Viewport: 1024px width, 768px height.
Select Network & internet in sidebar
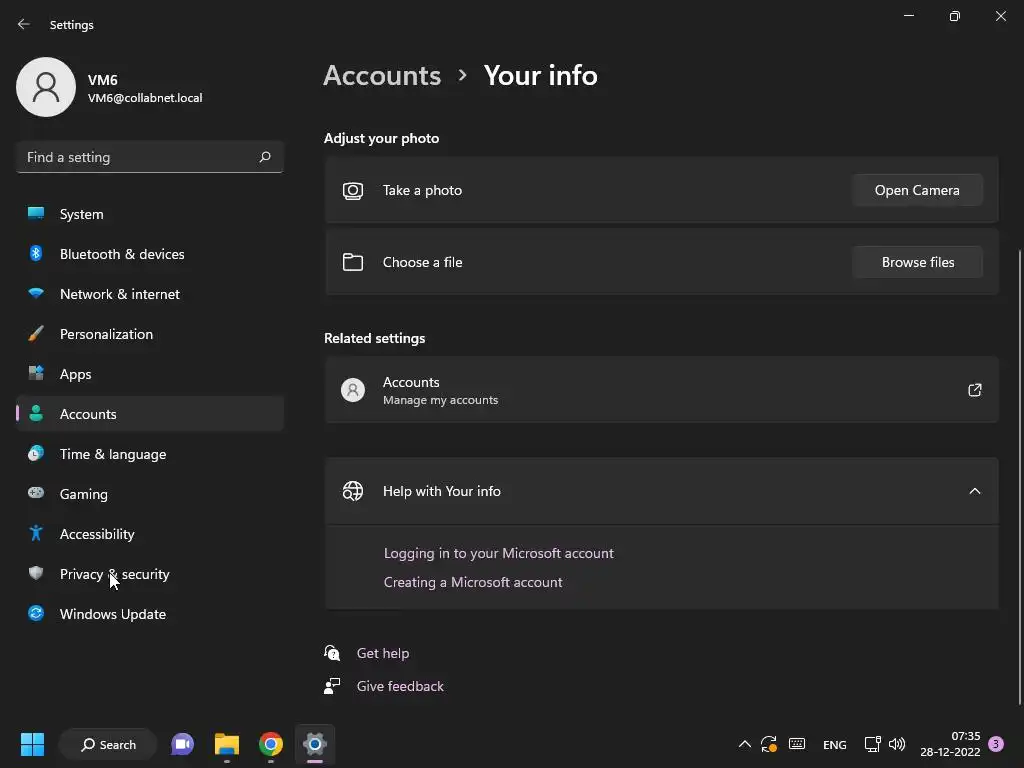pos(120,294)
